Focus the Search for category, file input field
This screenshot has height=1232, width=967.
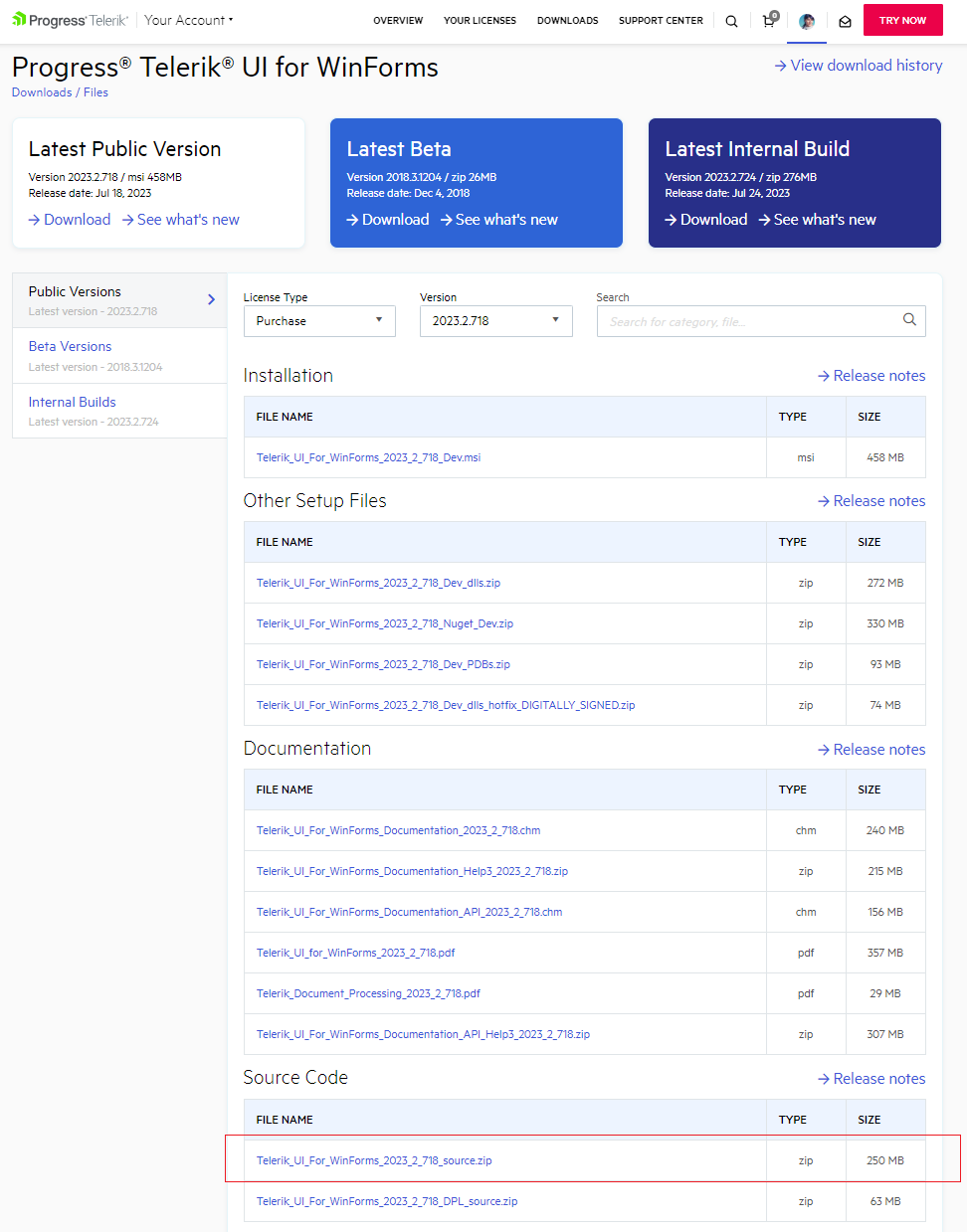coord(746,321)
